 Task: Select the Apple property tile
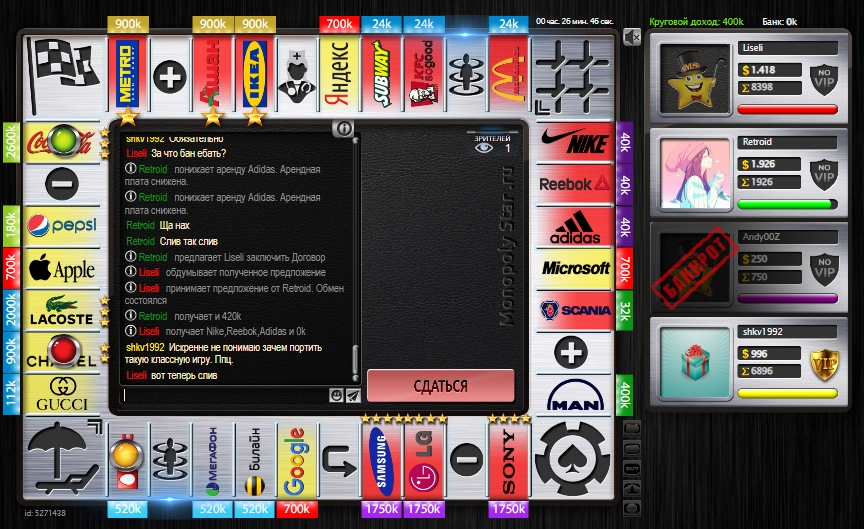[x=62, y=269]
